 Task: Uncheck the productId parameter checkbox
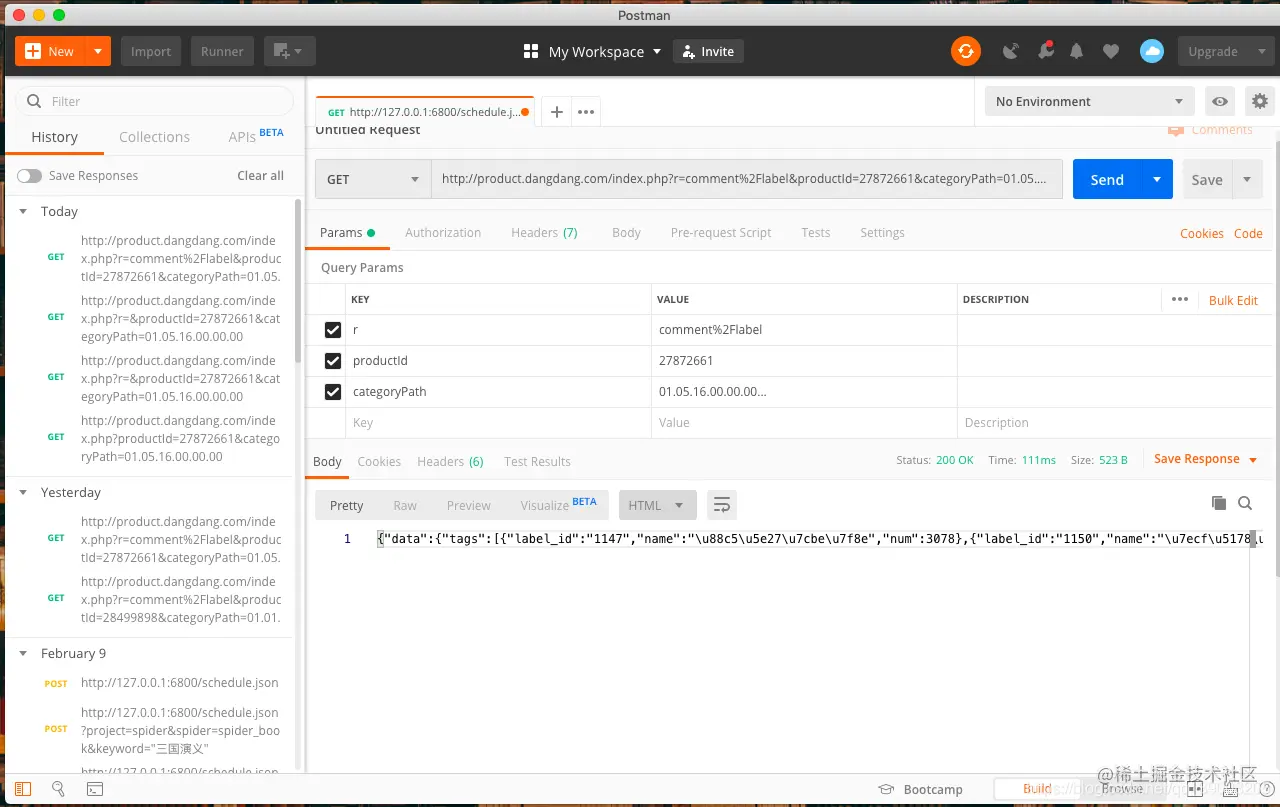[333, 361]
